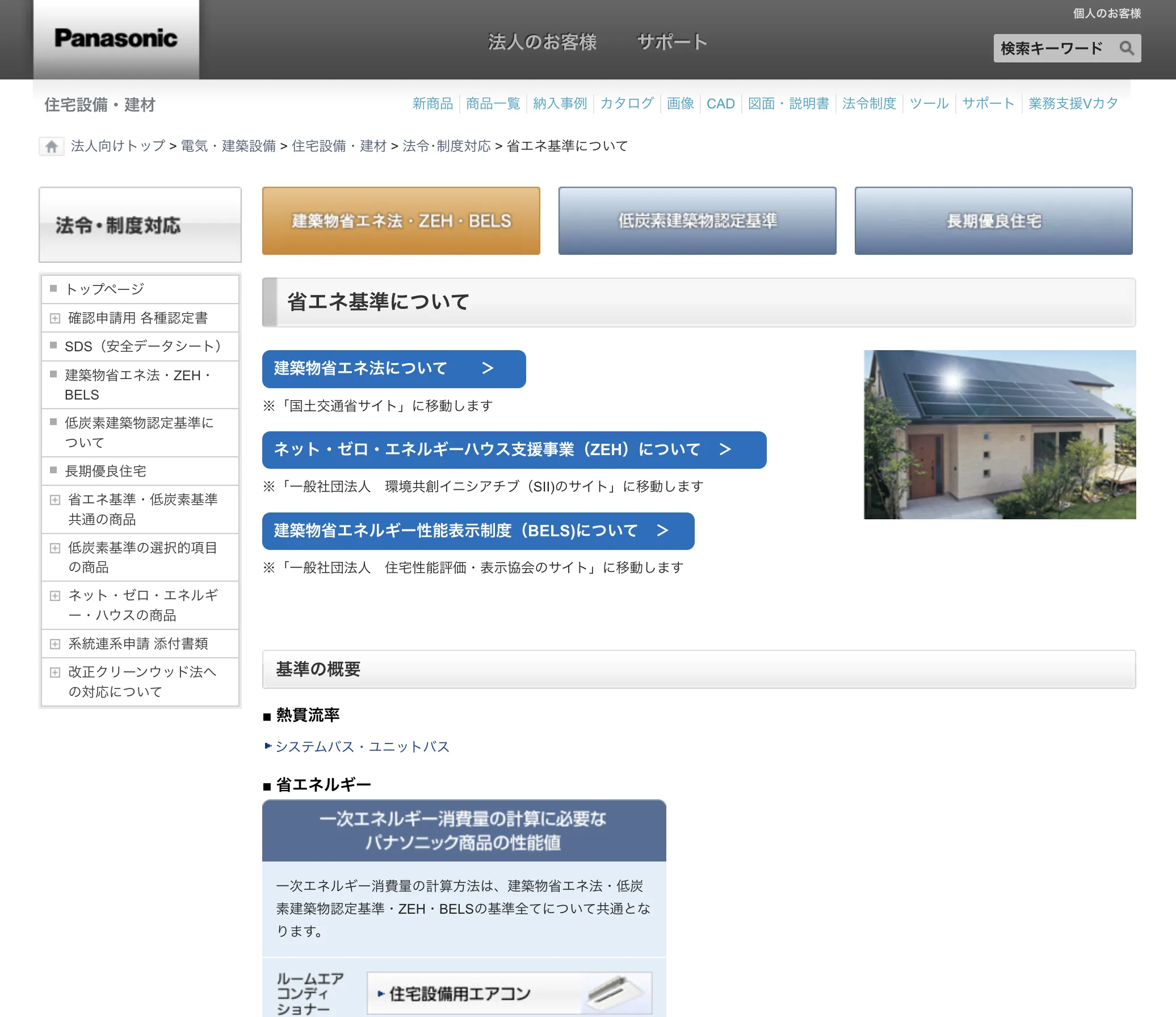
Task: Expand 低炭素基準の選択的項目の商品 plus icon
Action: point(55,548)
